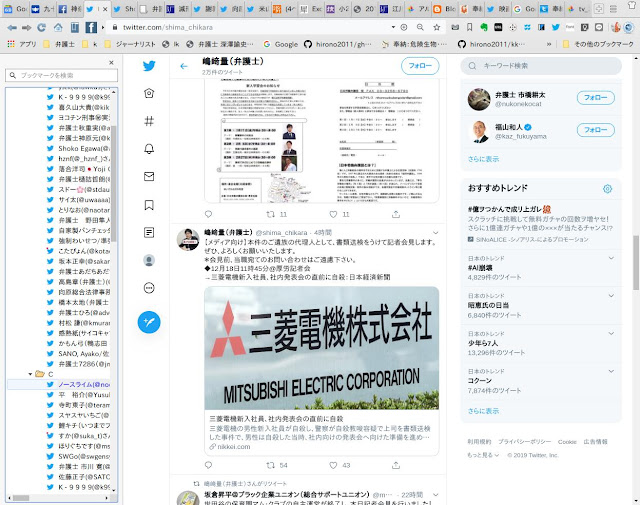Open Shoko Egawa bookmark entry
Viewport: 640px width, 505px height.
point(79,148)
